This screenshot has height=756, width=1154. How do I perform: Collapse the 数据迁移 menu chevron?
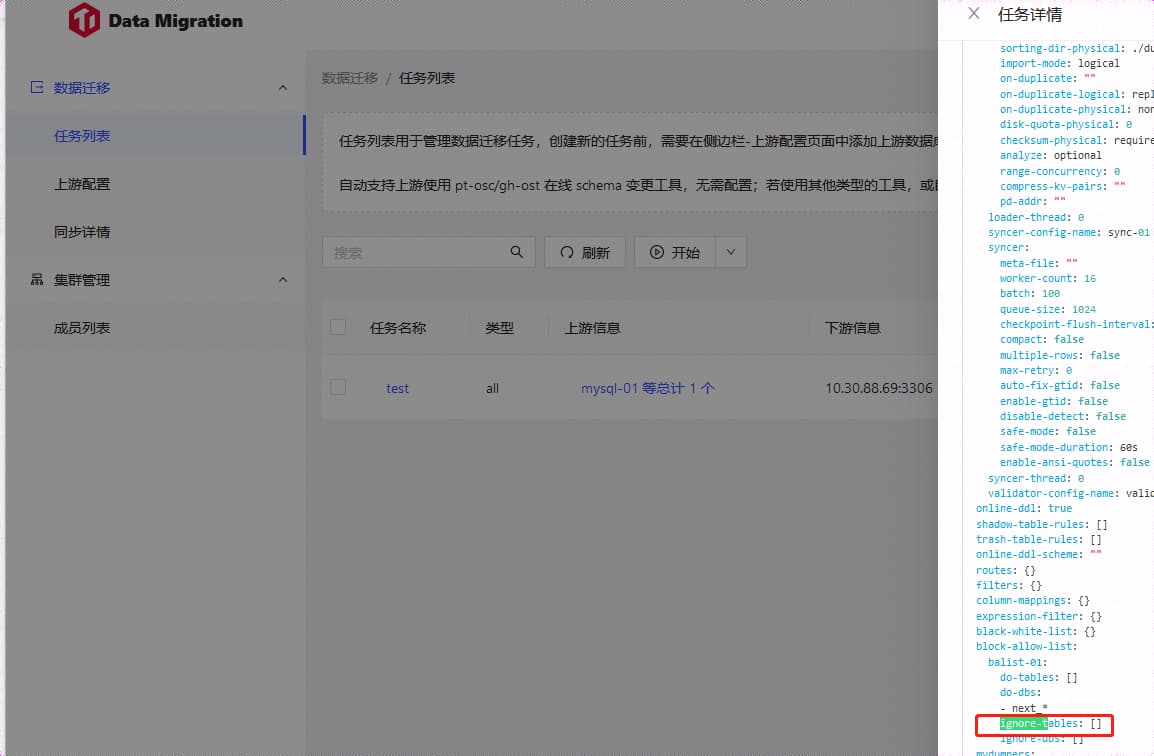pyautogui.click(x=283, y=88)
